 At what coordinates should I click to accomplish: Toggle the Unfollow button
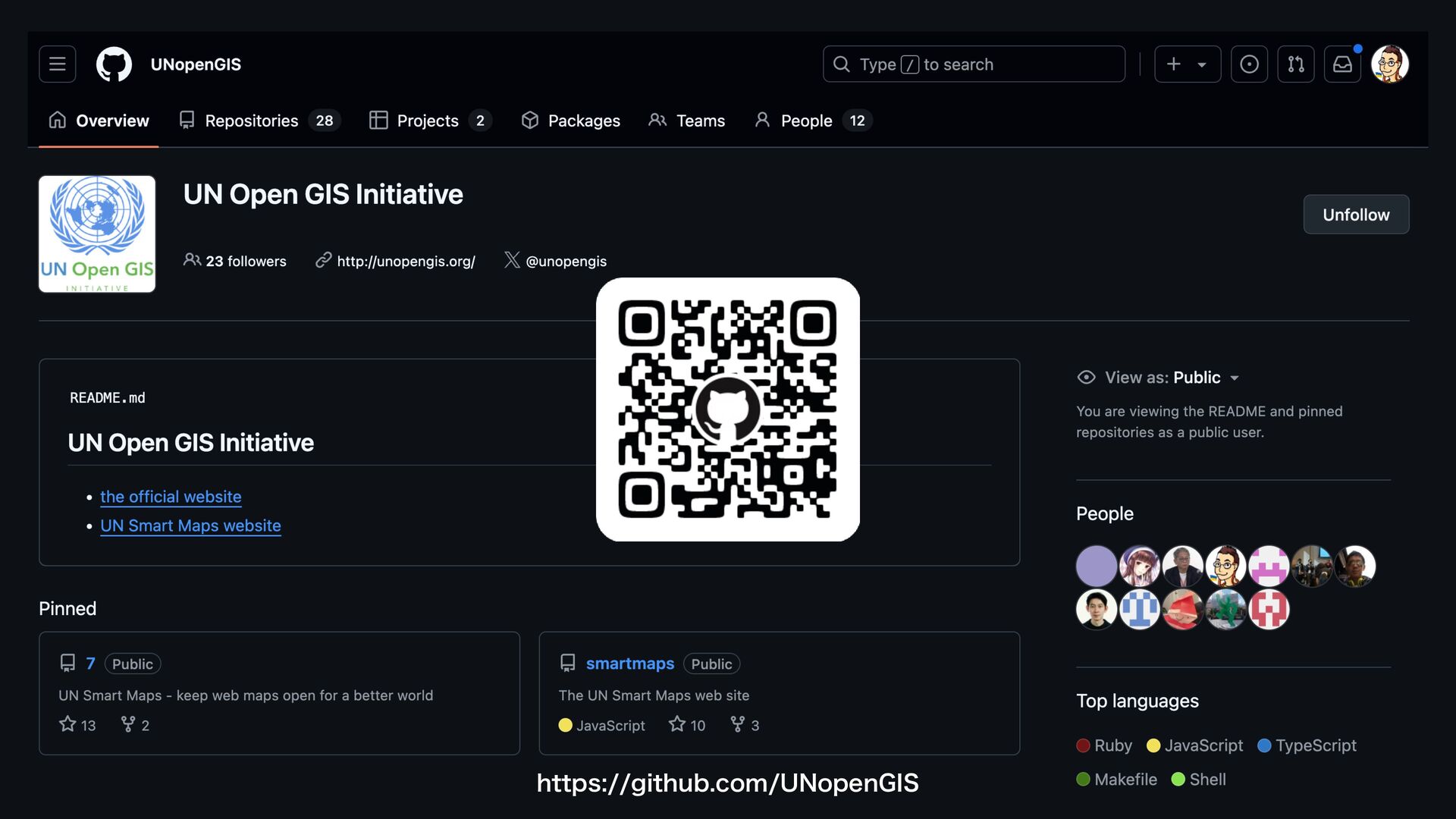coord(1356,215)
